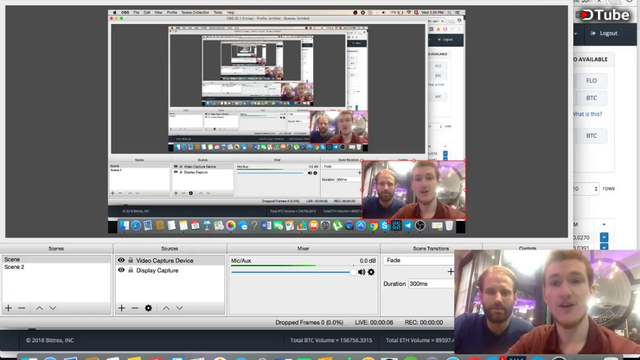Click the Photos icon in the previewed dock
The width and height of the screenshot is (640, 360).
pos(231,225)
